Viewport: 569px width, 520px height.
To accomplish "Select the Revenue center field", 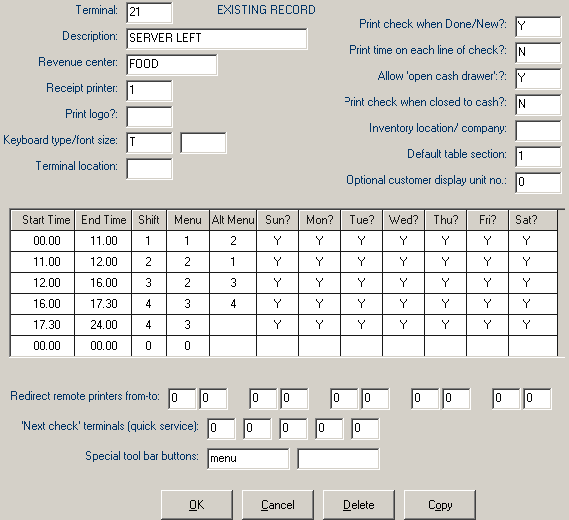I will pos(172,65).
